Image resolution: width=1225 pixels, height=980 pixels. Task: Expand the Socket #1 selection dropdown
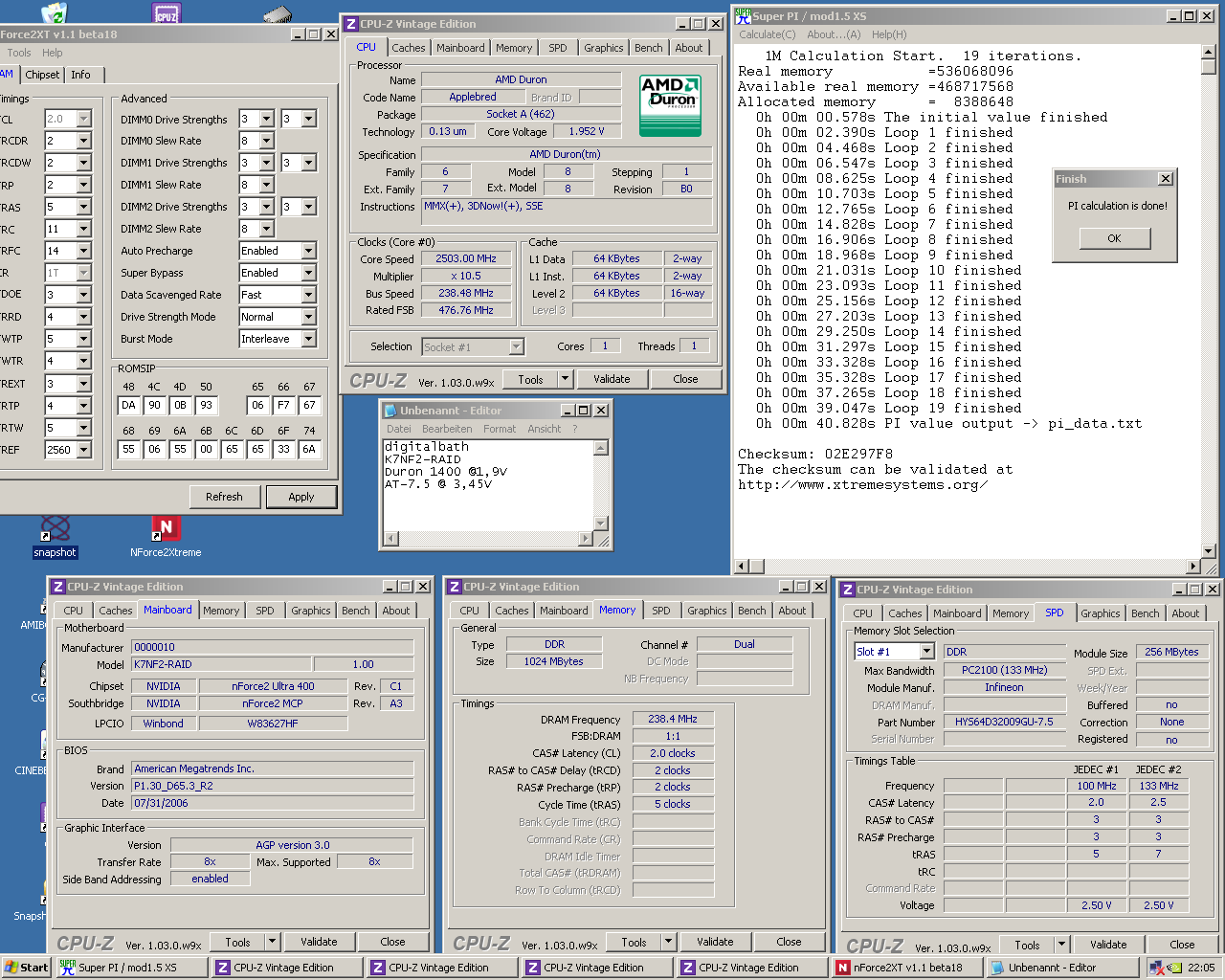coord(517,347)
